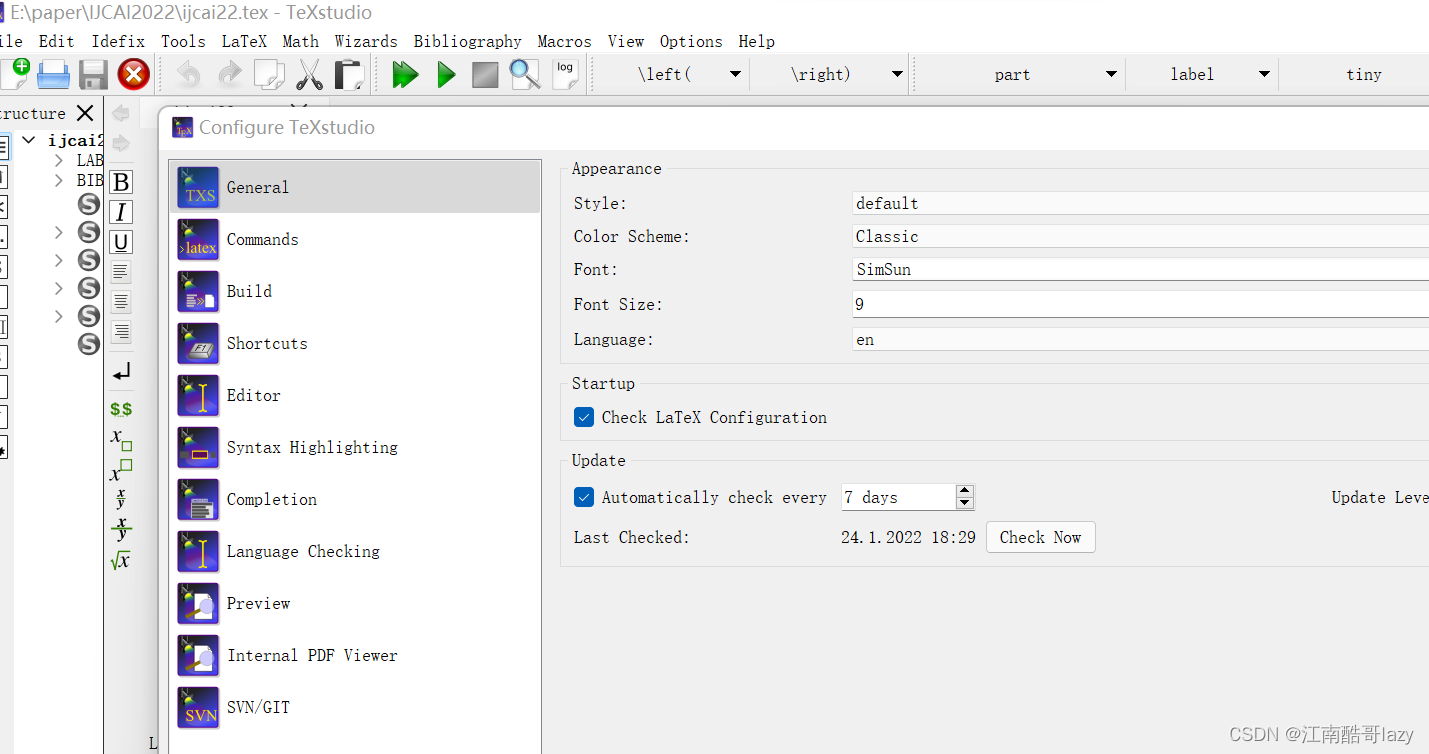Screen dimensions: 1429x754
Task: Open the log file icon
Action: point(565,74)
